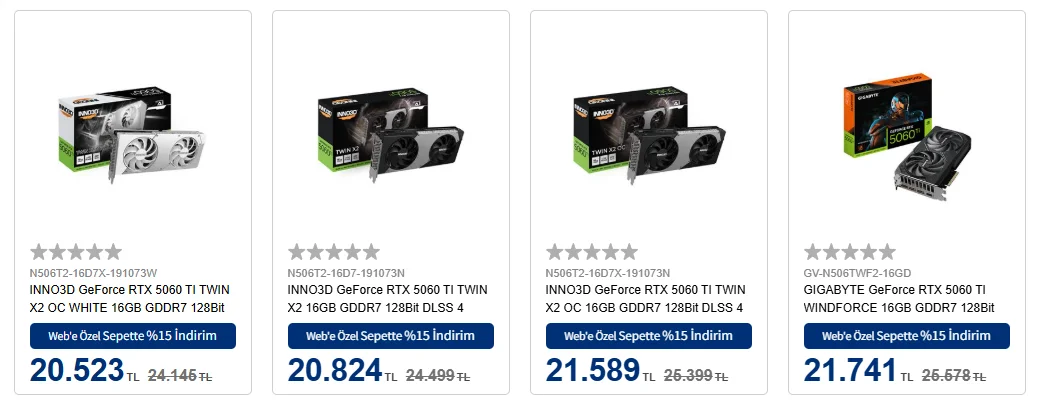This screenshot has width=1041, height=402.
Task: Click the star rating of INNO3D WHITE card
Action: [x=76, y=252]
